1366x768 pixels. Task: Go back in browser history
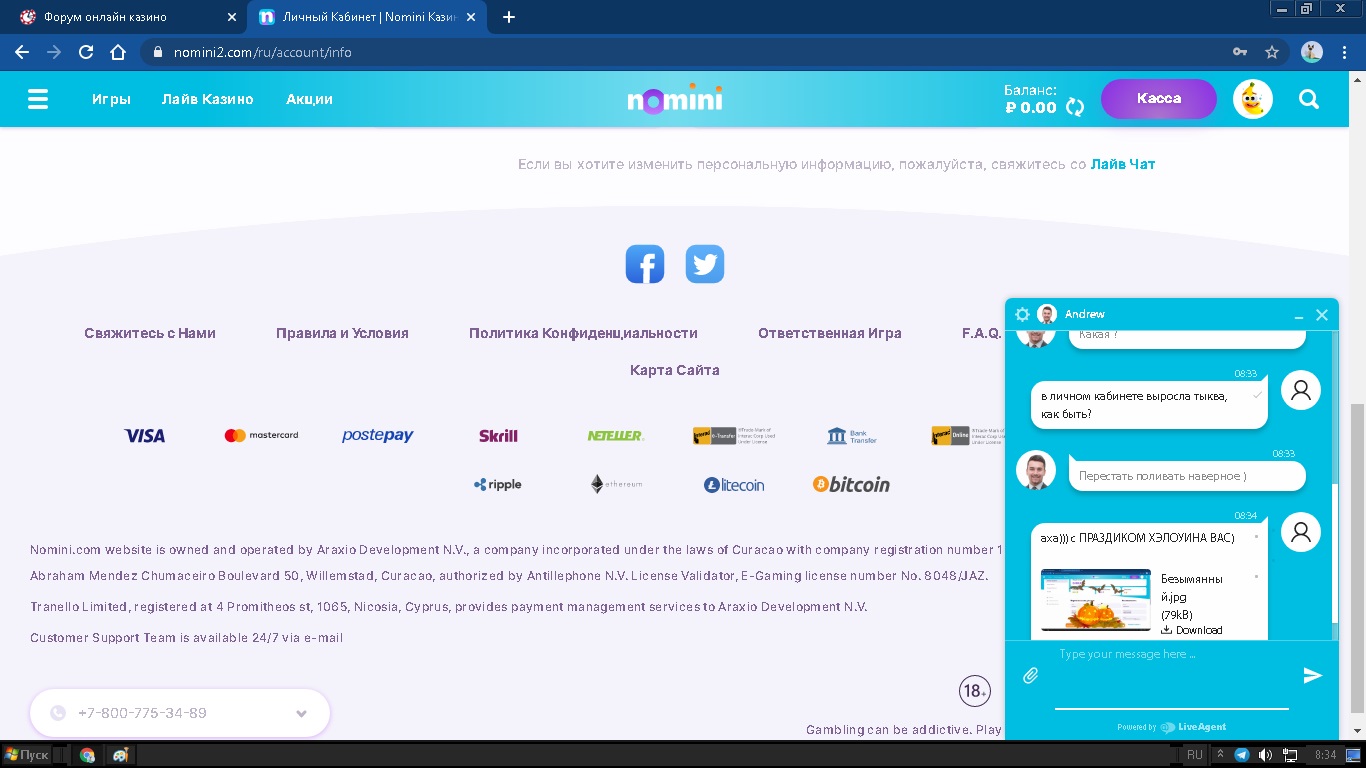(22, 52)
